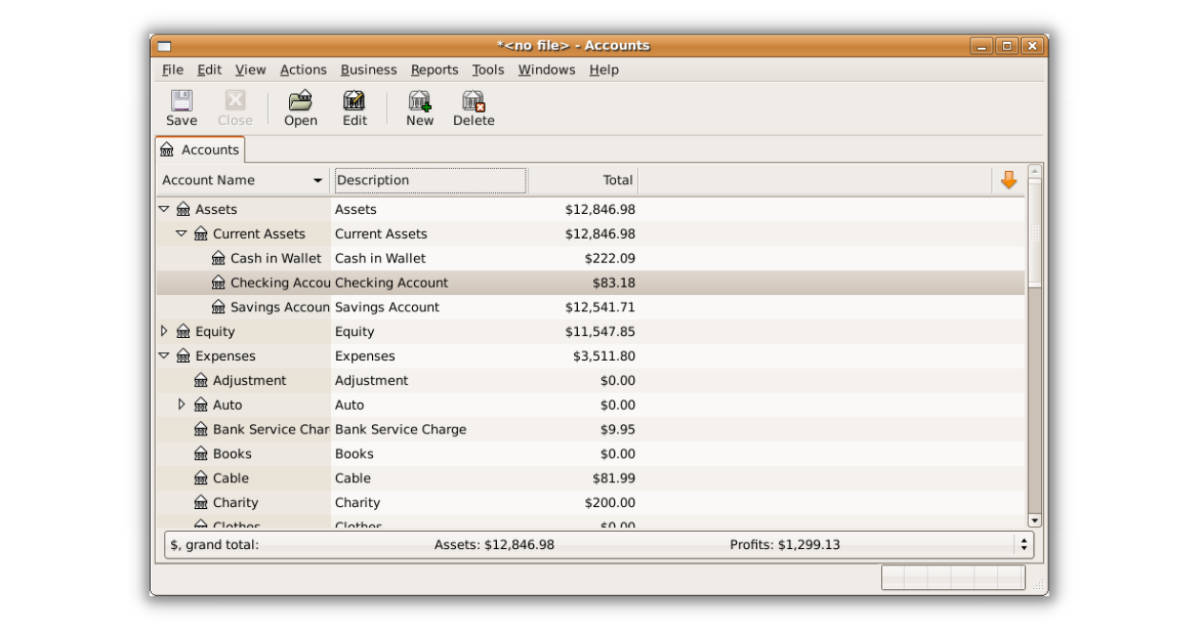
Task: Click the vertical scrollbar down arrow
Action: coord(1033,520)
